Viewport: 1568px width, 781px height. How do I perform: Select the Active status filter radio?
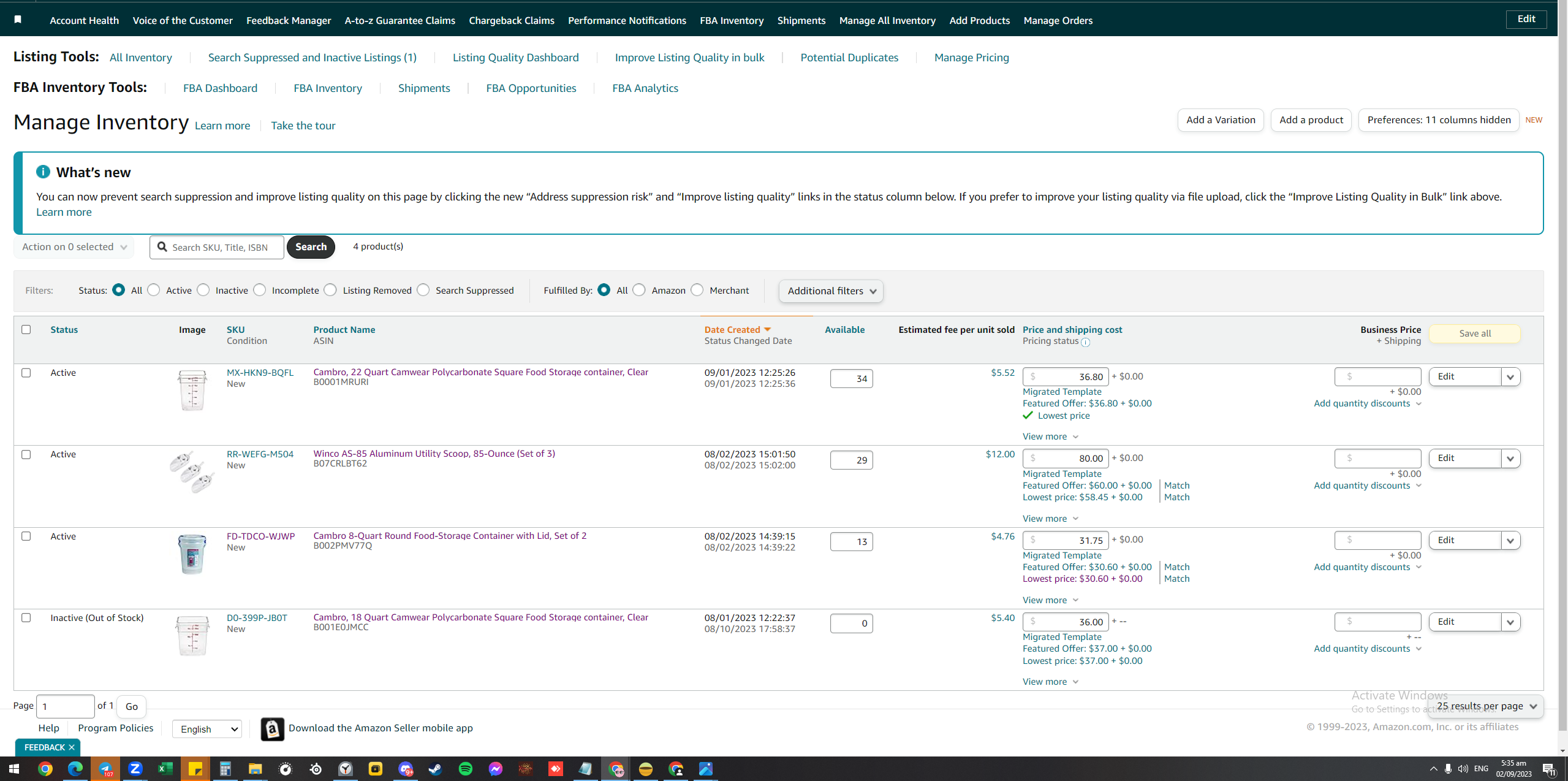point(154,290)
